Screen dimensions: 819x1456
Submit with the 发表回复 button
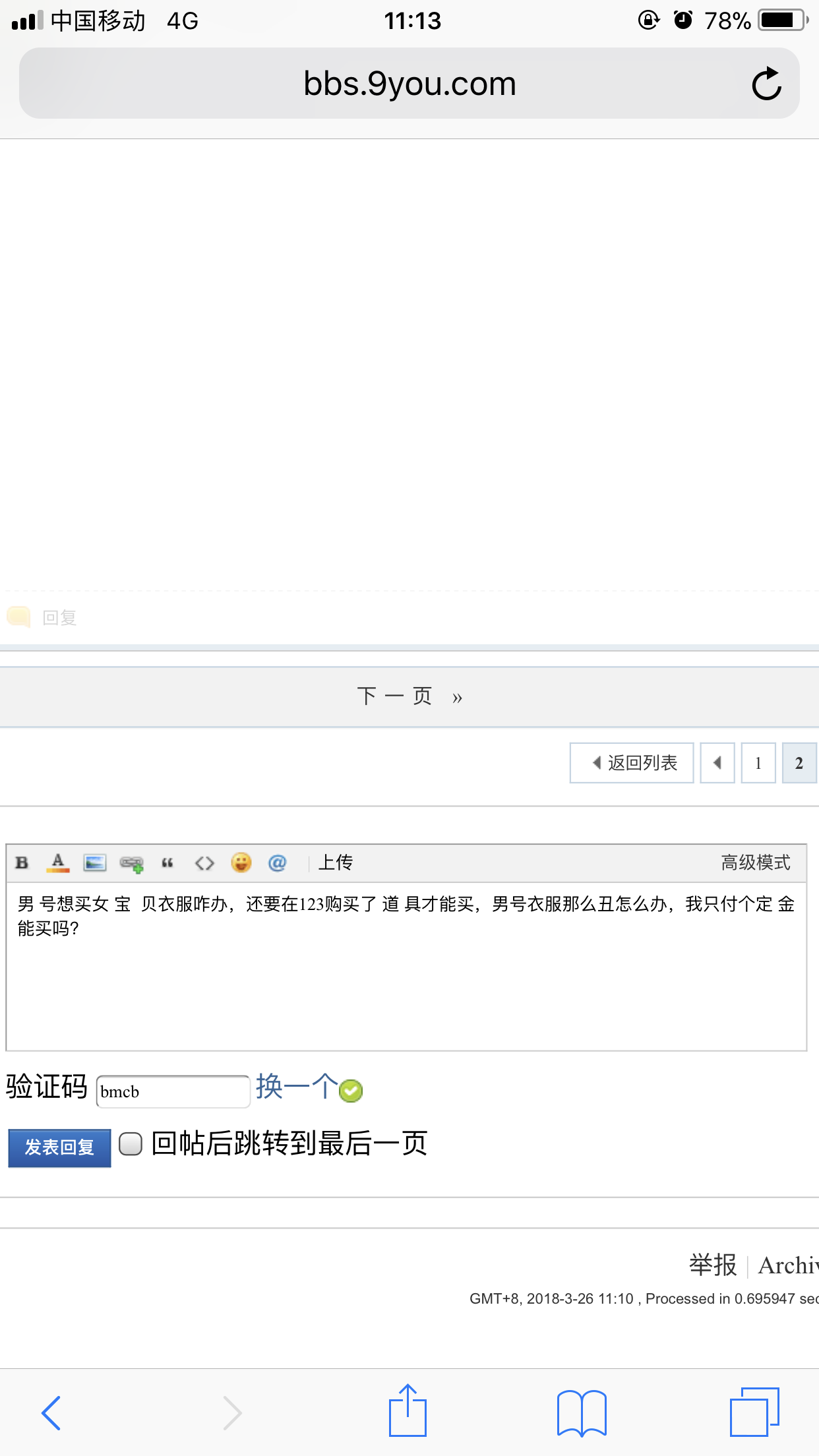coord(59,1147)
